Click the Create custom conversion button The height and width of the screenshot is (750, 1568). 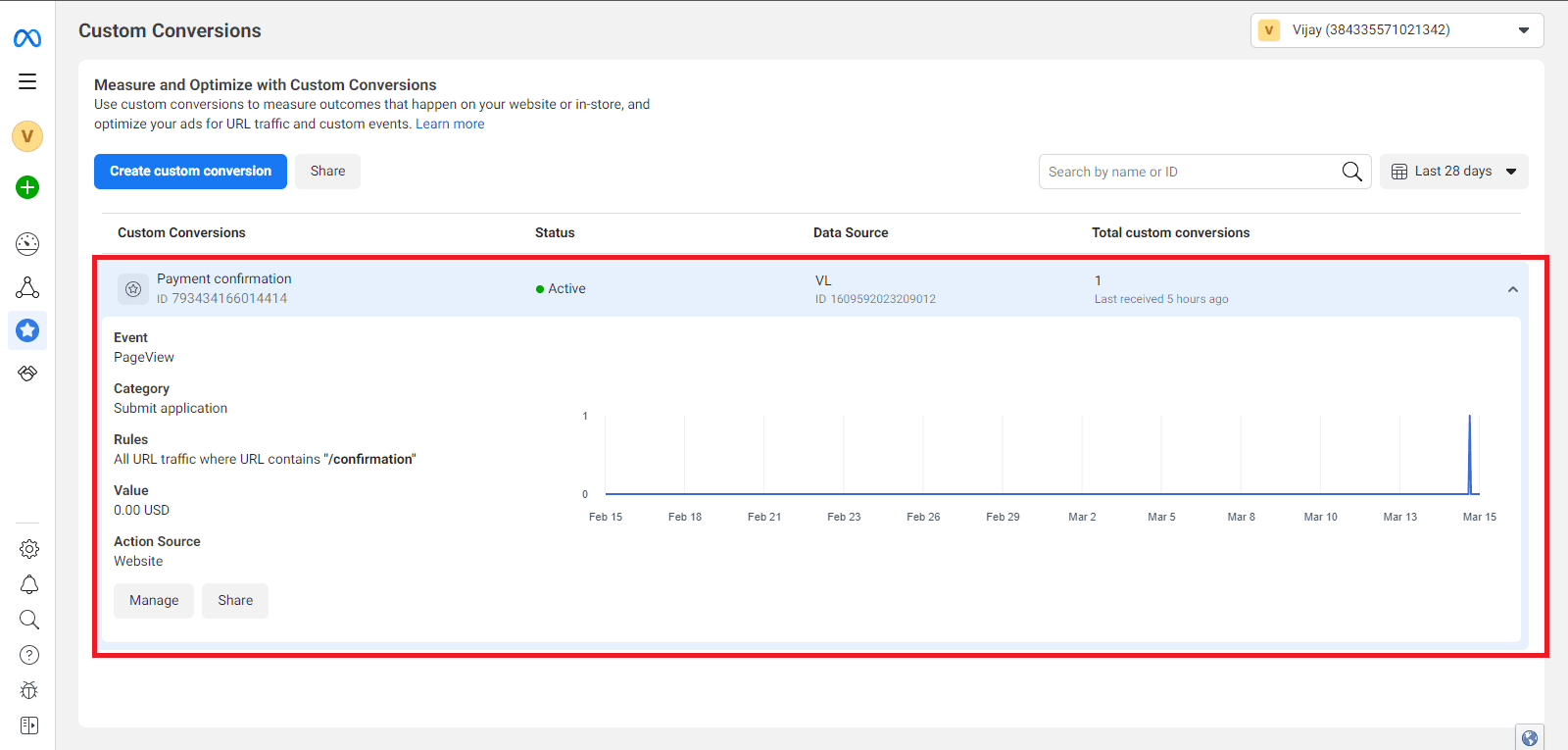coord(190,172)
